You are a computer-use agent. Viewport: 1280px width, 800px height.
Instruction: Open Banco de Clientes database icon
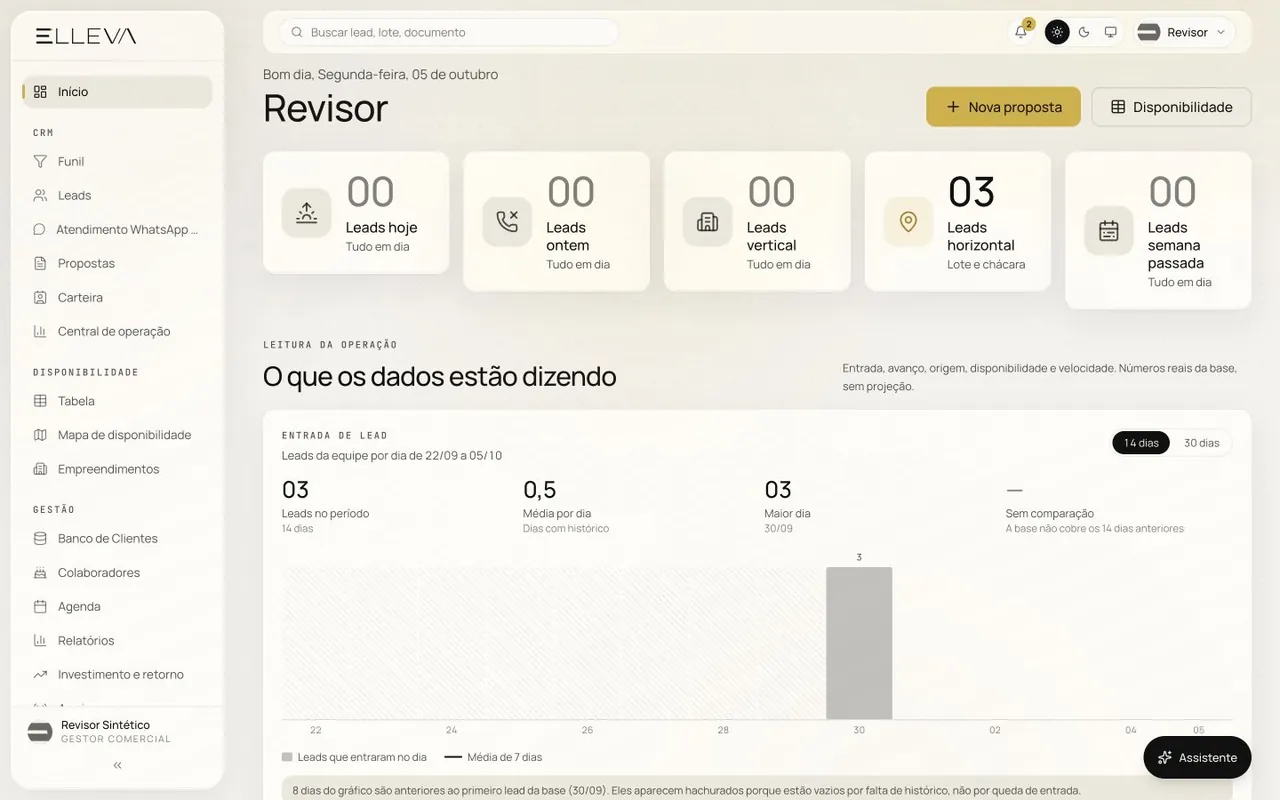pyautogui.click(x=40, y=538)
